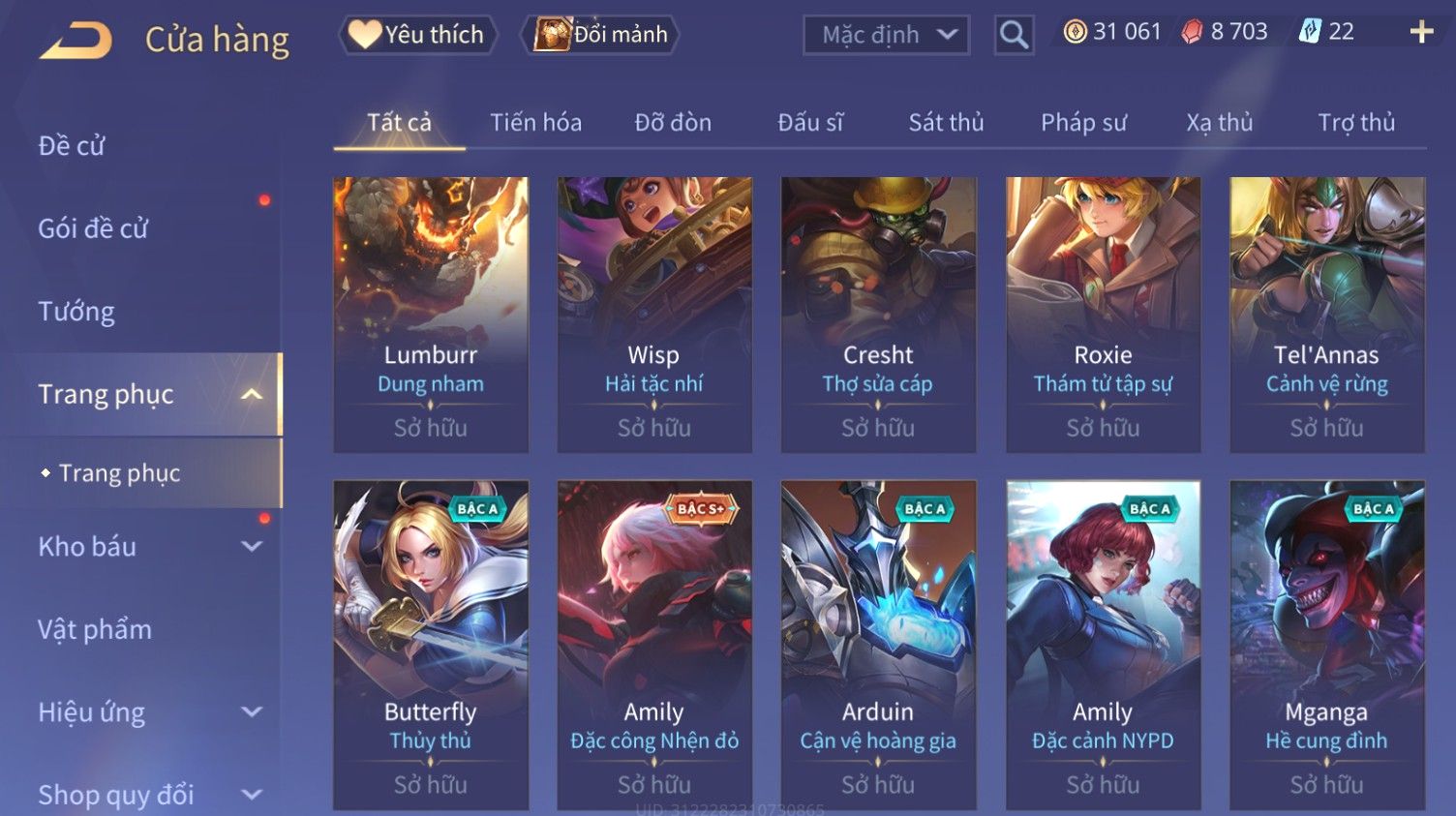This screenshot has width=1456, height=816.
Task: Open Đổi mảnh fragment exchange
Action: point(600,35)
